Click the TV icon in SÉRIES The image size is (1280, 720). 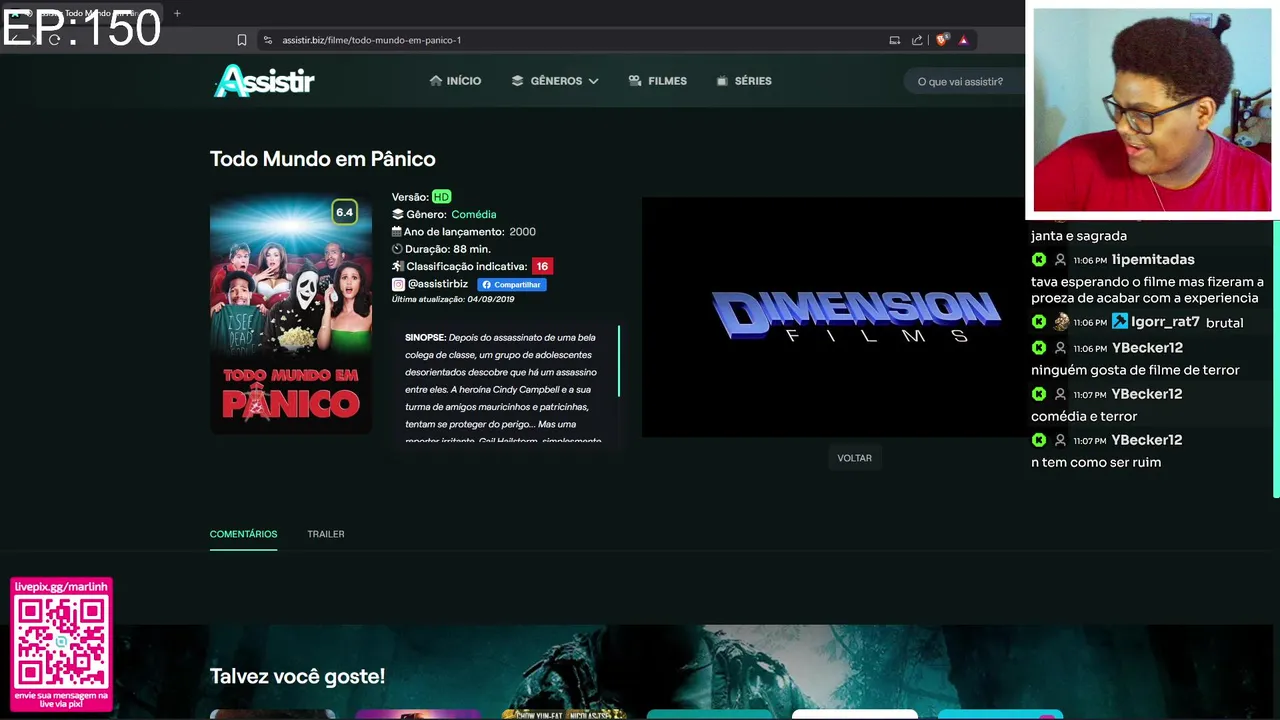(722, 80)
